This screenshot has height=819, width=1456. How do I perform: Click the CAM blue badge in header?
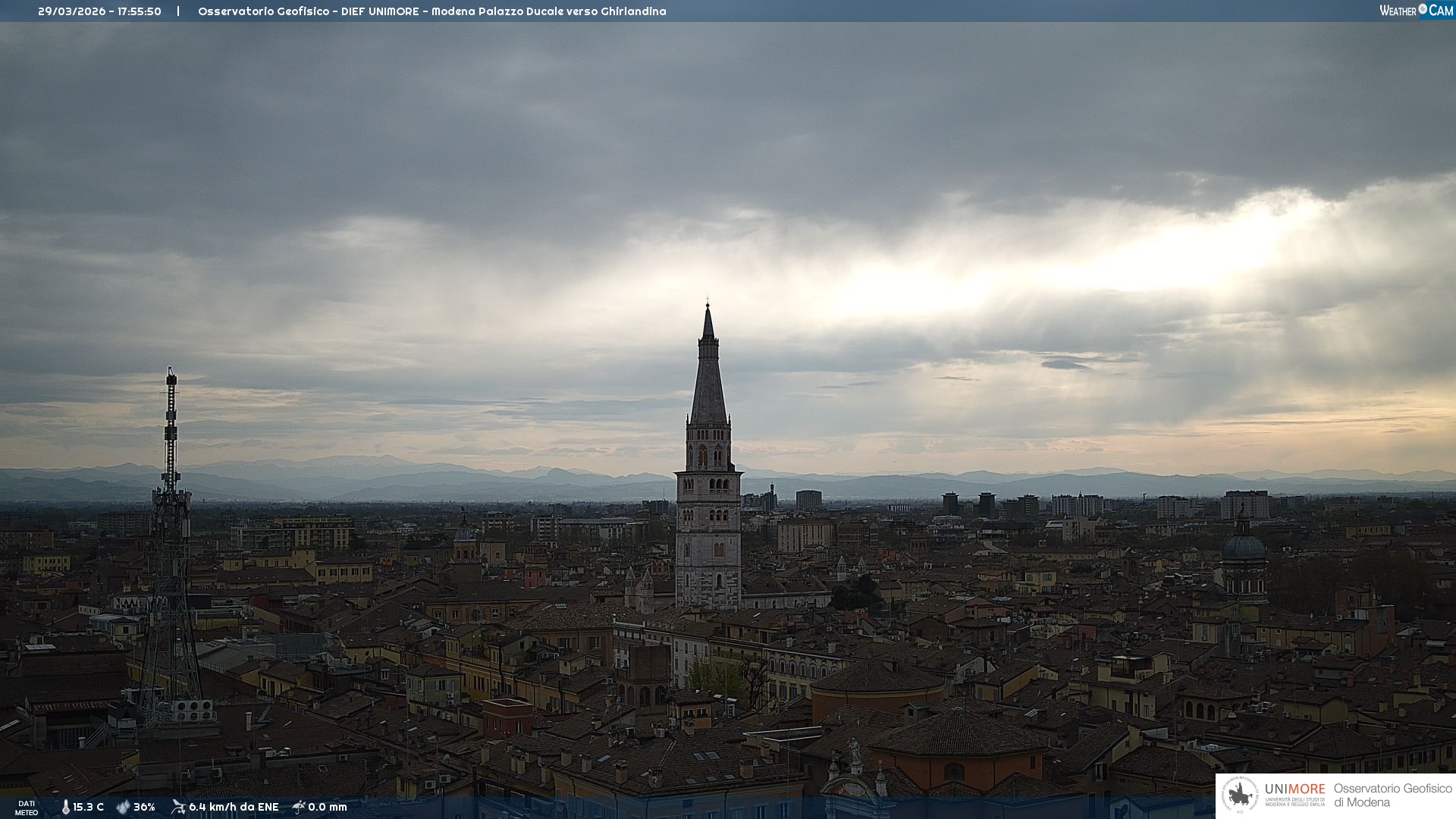pyautogui.click(x=1441, y=11)
